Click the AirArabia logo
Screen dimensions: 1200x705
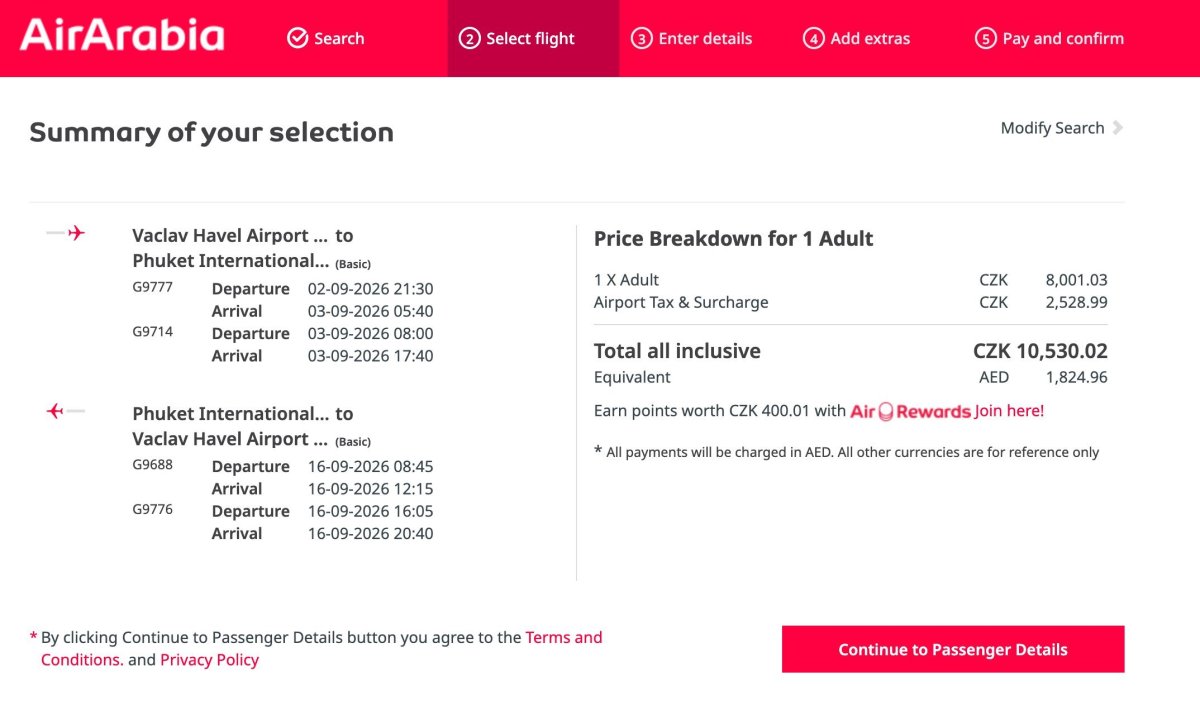[122, 35]
